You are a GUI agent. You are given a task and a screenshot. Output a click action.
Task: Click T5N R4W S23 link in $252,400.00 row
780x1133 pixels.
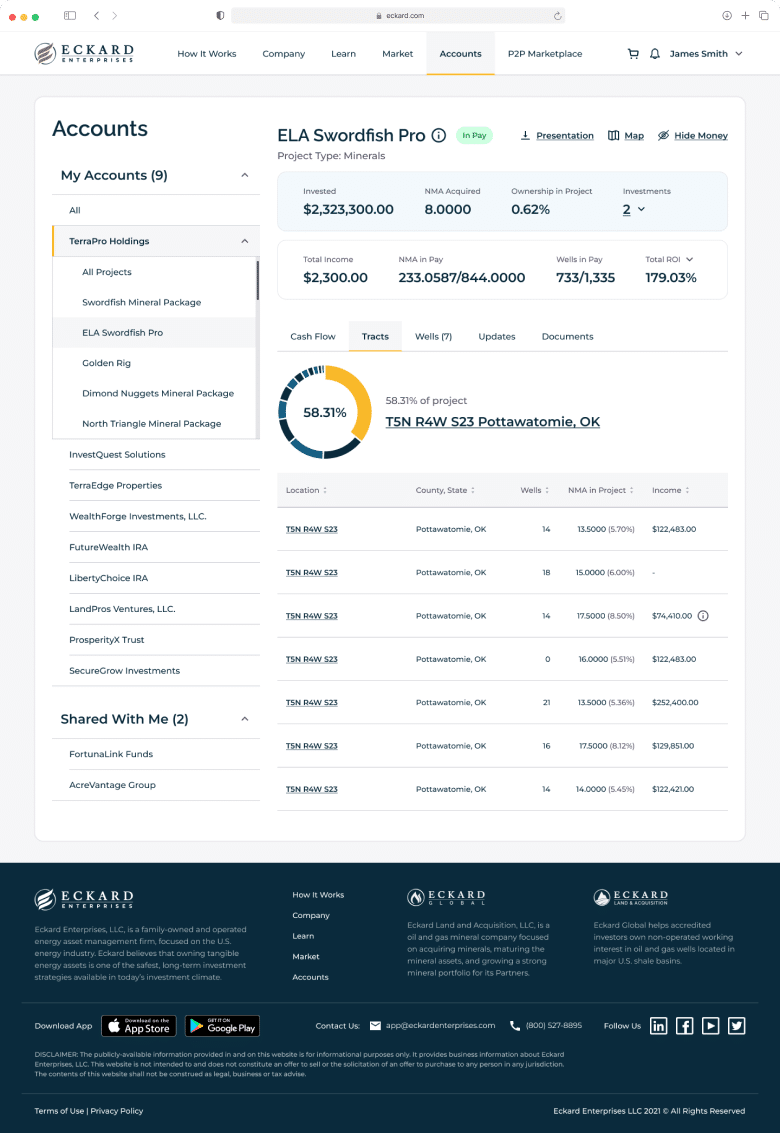click(x=312, y=702)
